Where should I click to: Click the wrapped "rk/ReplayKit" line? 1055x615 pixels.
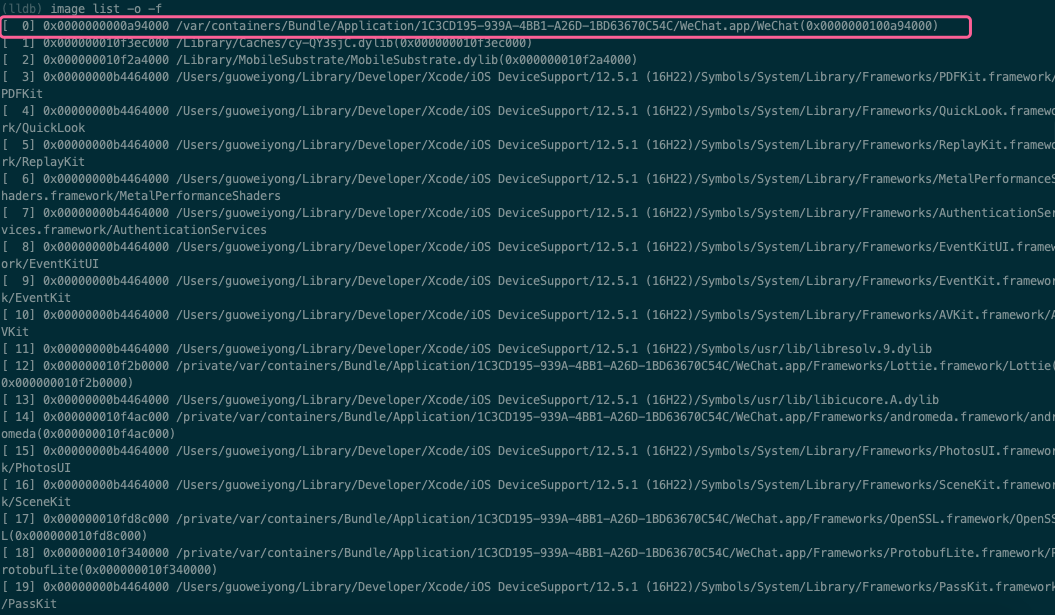(43, 162)
